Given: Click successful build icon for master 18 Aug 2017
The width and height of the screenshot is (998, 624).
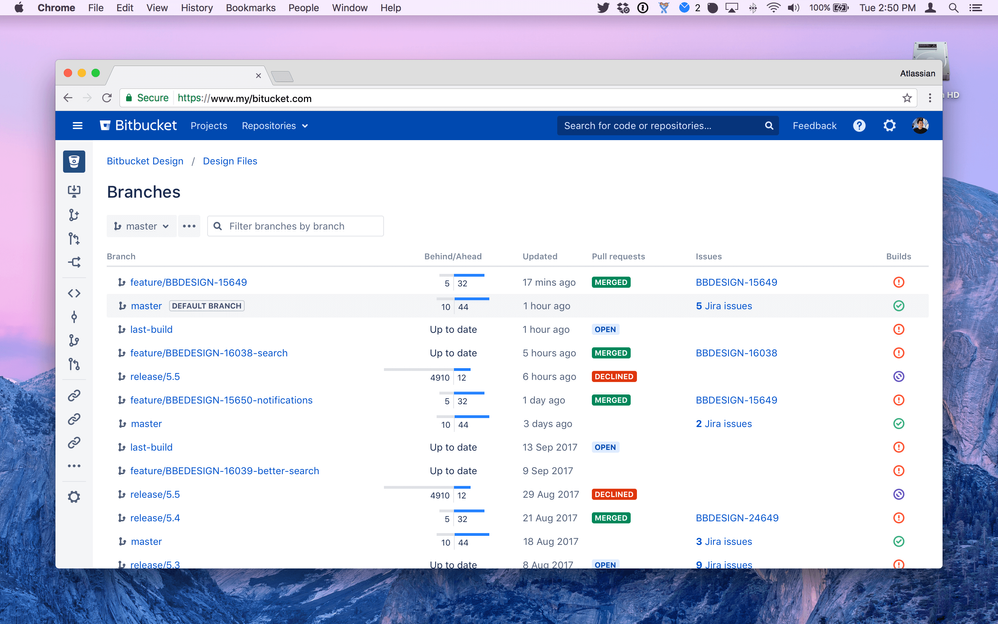Looking at the screenshot, I should coord(899,541).
